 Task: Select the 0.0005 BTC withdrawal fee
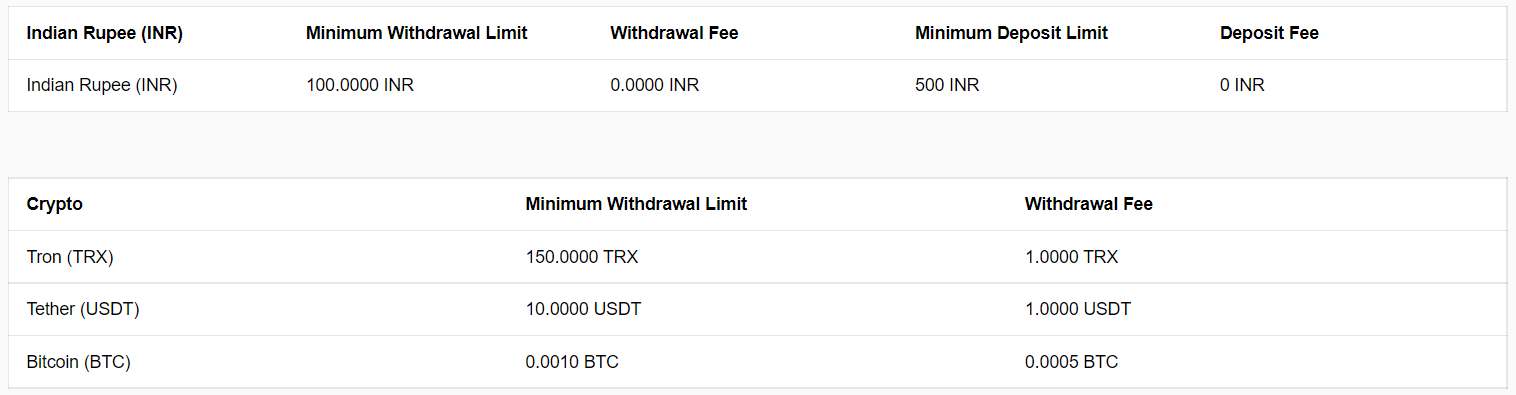tap(1072, 361)
